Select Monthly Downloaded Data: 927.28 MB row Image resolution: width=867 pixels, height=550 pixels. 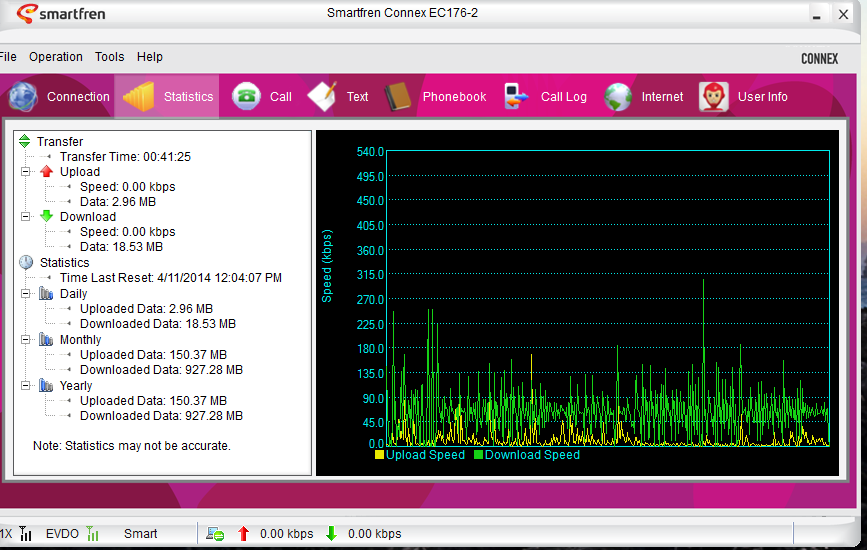coord(161,369)
